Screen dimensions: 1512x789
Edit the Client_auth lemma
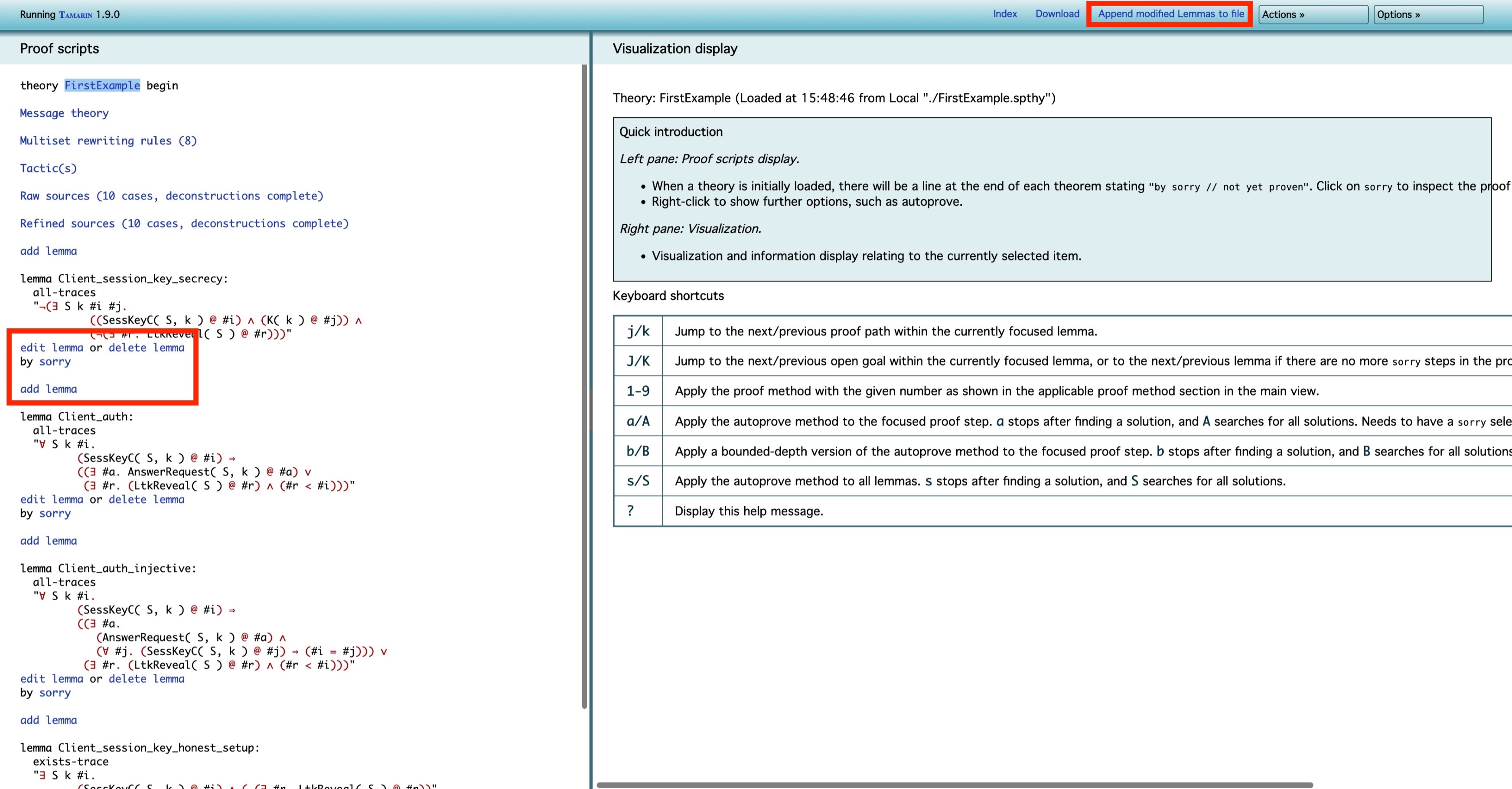[x=52, y=499]
